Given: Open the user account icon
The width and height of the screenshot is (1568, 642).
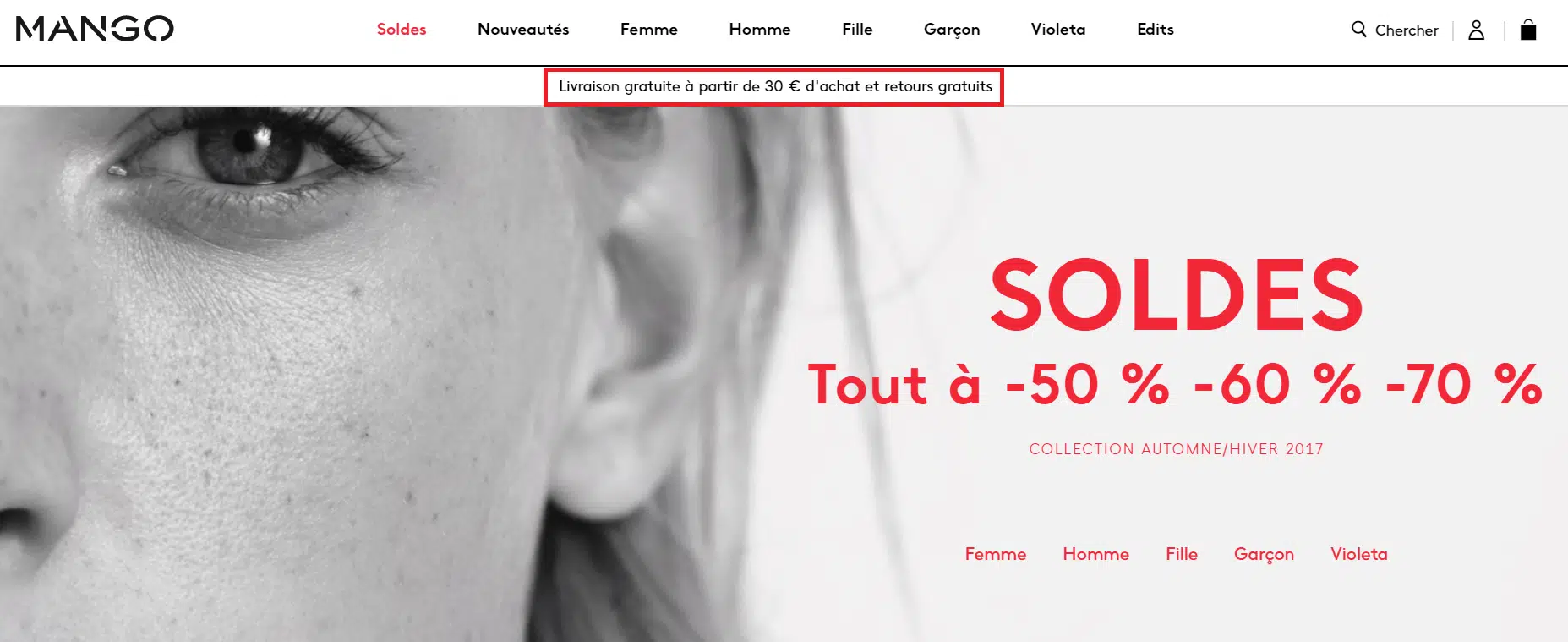Looking at the screenshot, I should (x=1477, y=30).
